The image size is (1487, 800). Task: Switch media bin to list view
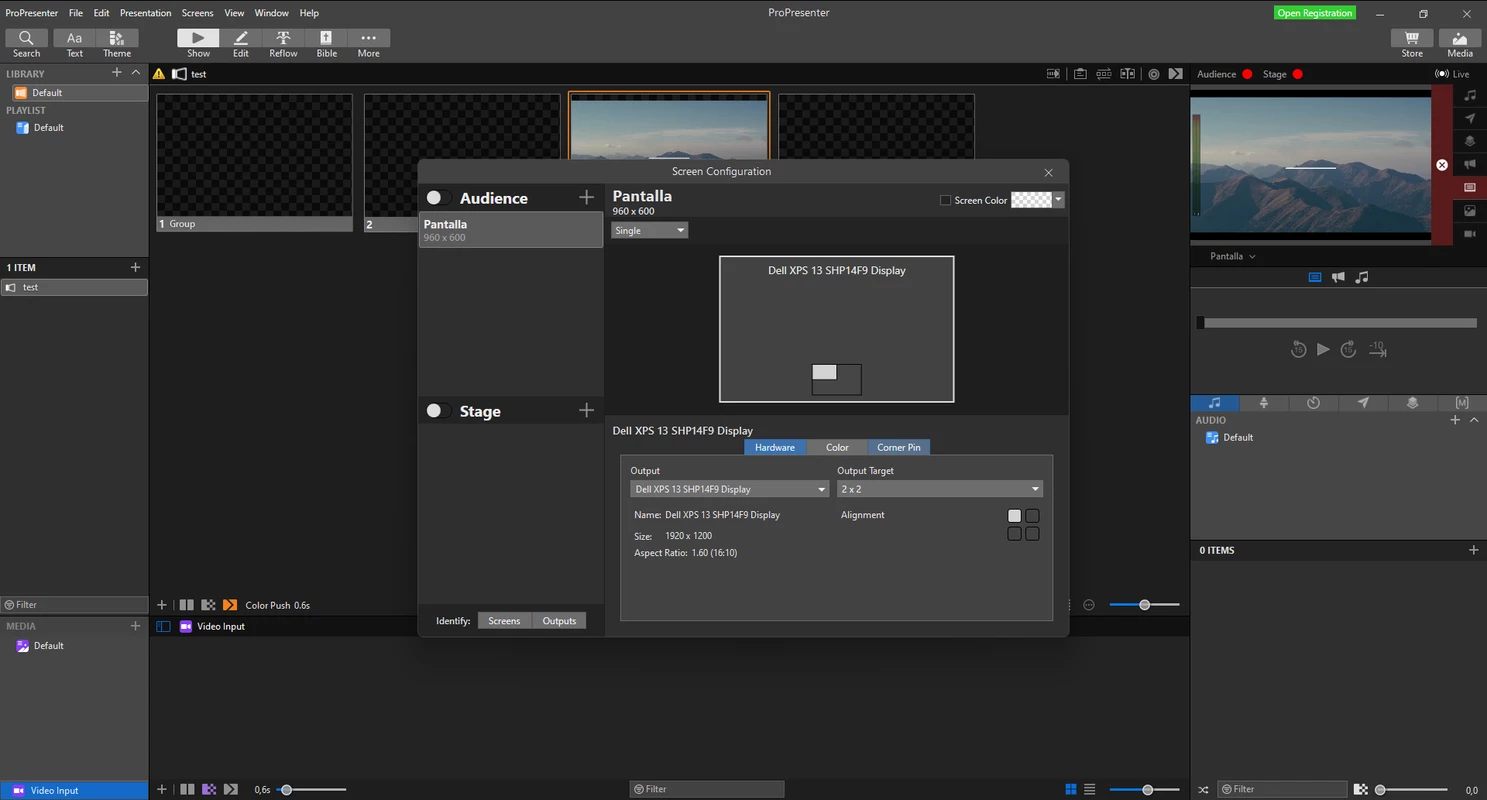pos(1090,789)
